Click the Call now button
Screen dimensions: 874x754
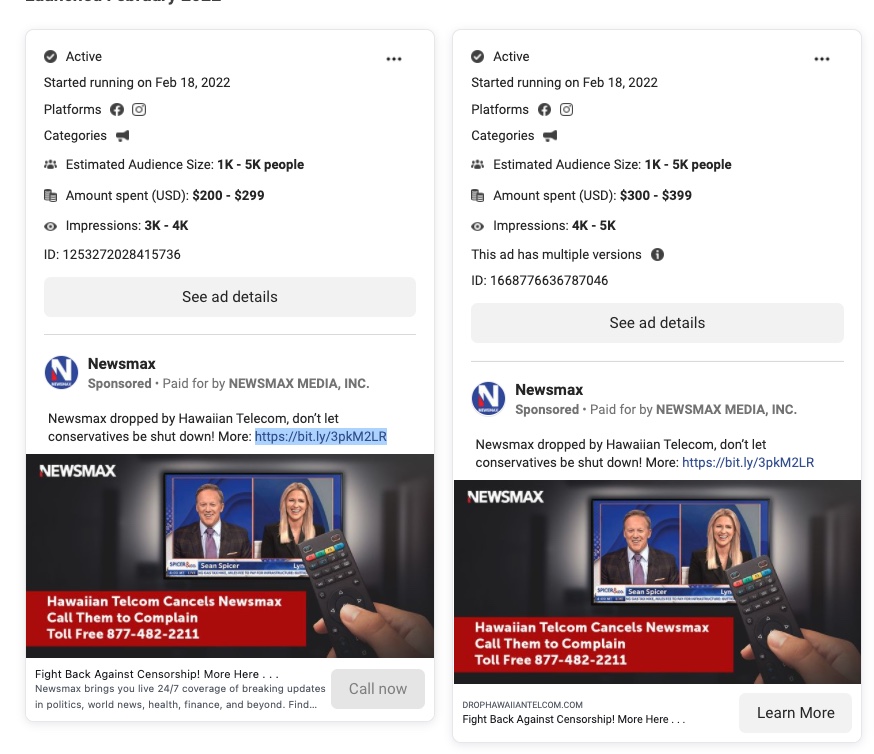[x=377, y=688]
